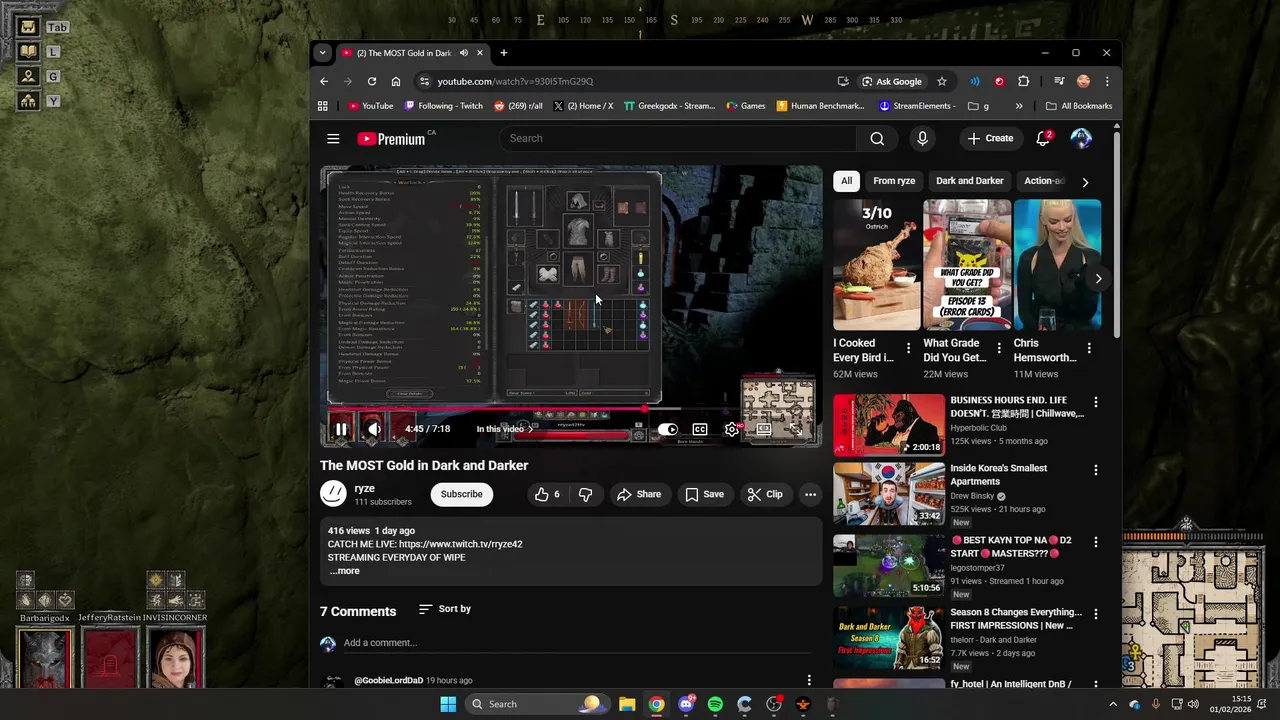
Task: Subscribe to the ryze channel
Action: coord(461,494)
